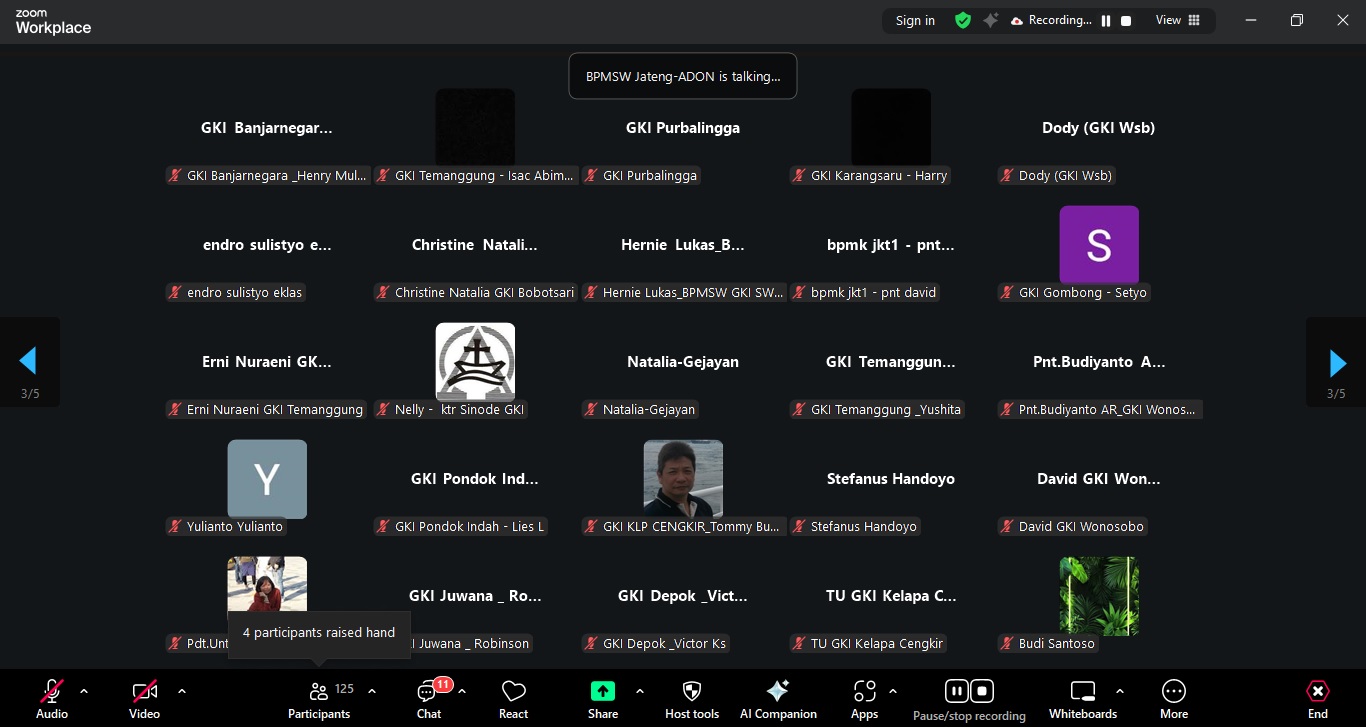Unmute microphone with the Audio button
The width and height of the screenshot is (1366, 728).
pyautogui.click(x=52, y=698)
